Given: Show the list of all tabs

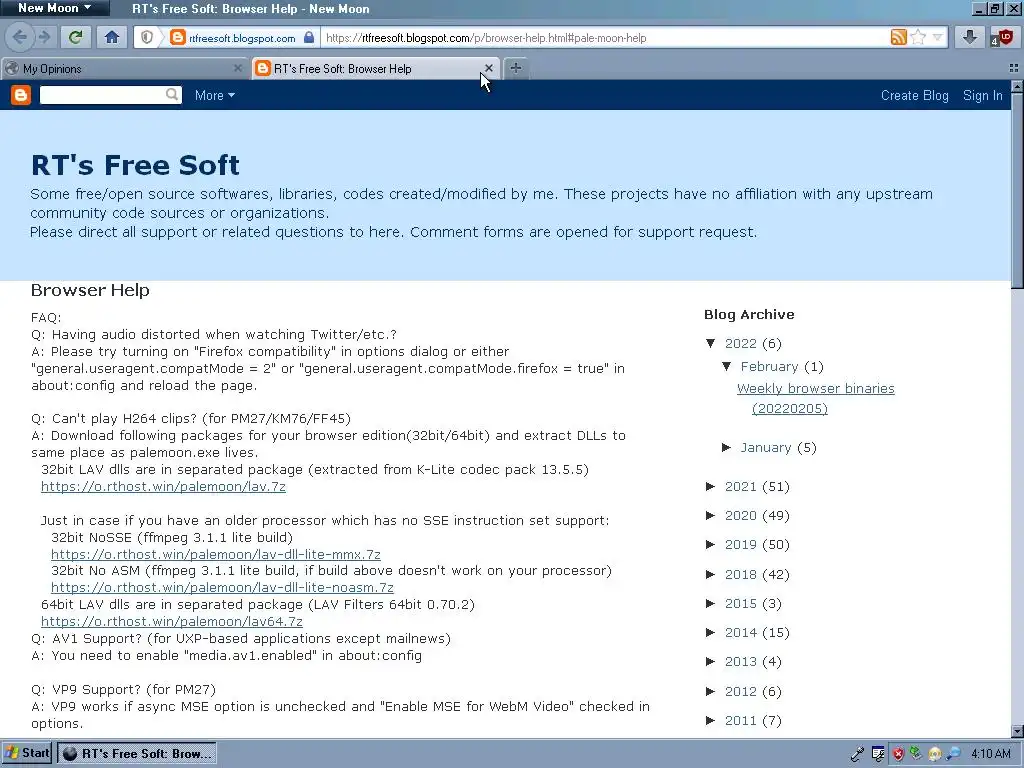Looking at the screenshot, I should click(x=1014, y=68).
